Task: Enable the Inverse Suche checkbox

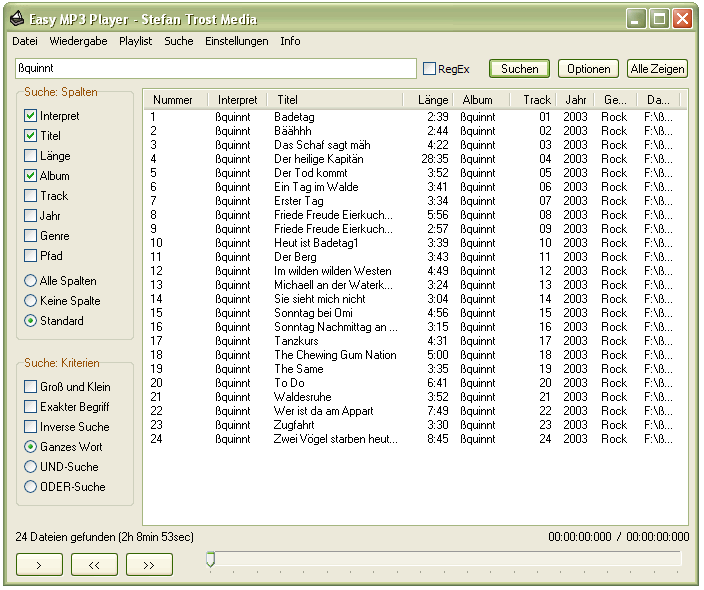Action: click(30, 427)
